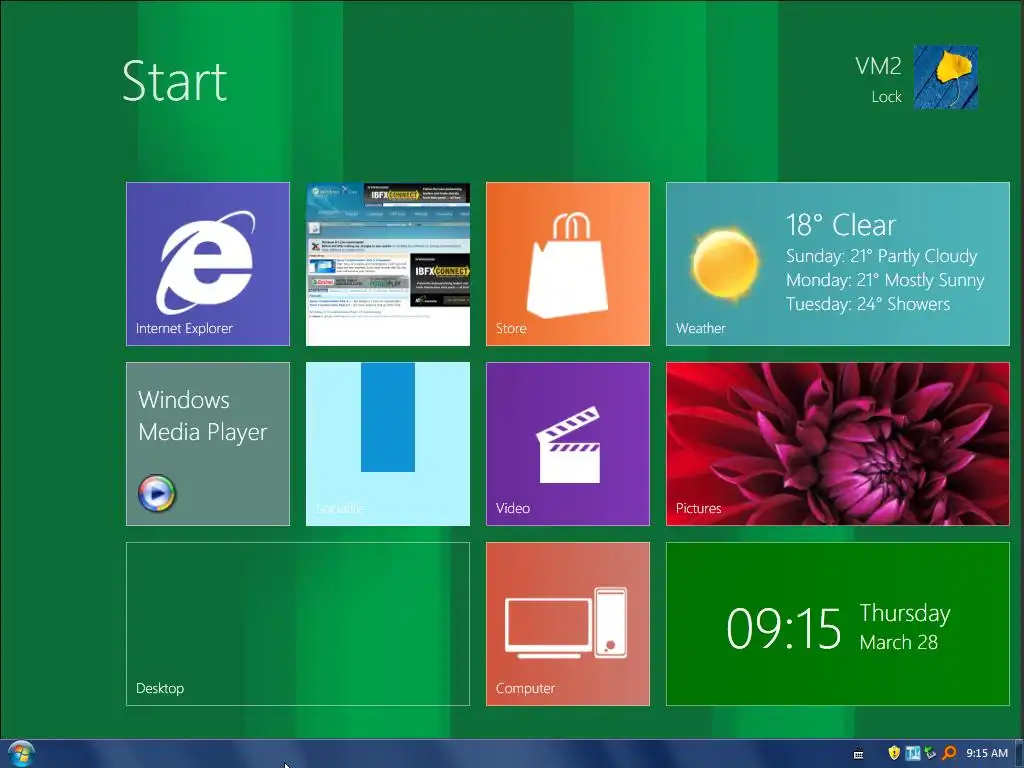
Task: Launch Windows Media Player tile
Action: [x=208, y=444]
